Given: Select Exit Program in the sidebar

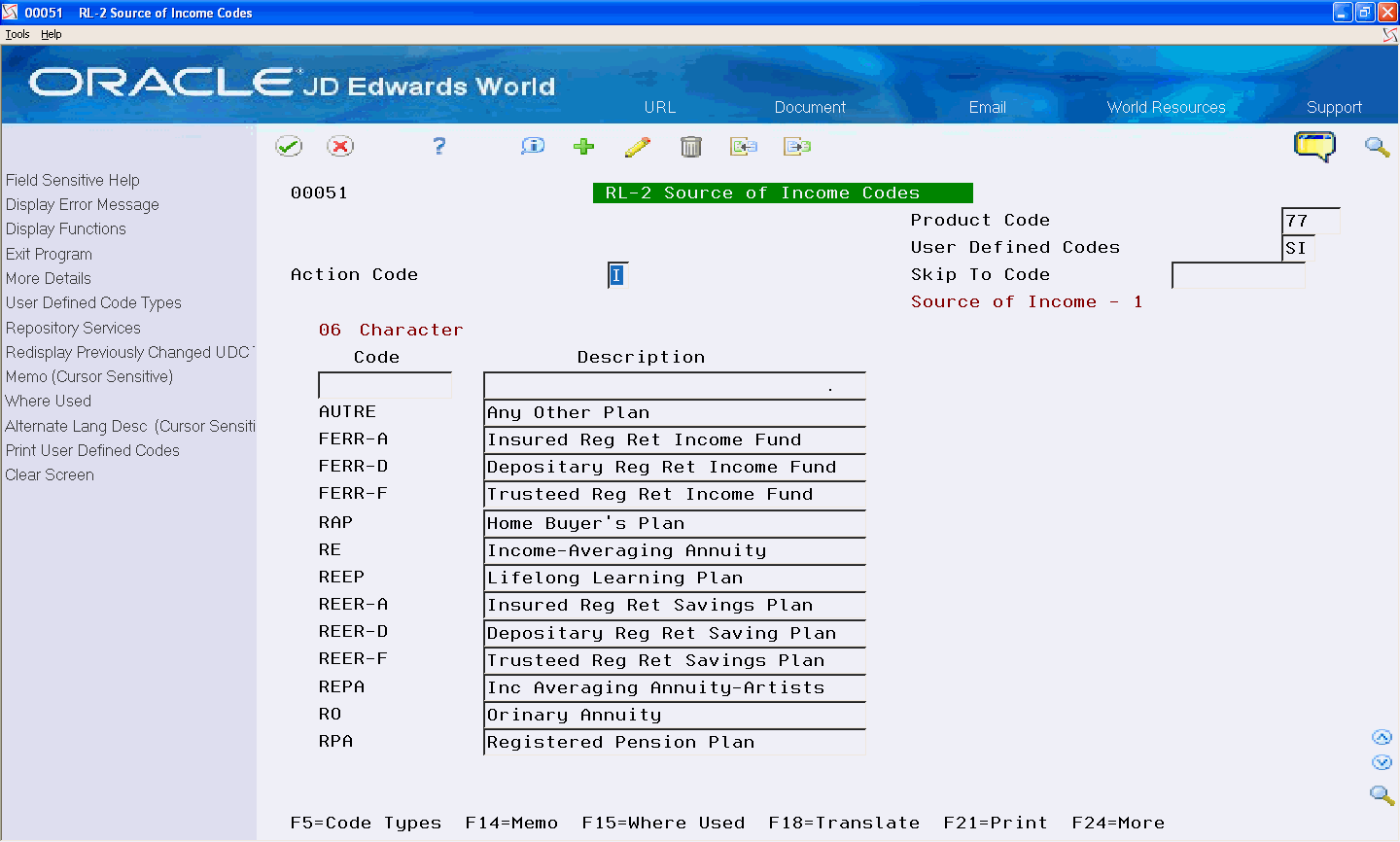Looking at the screenshot, I should click(49, 254).
